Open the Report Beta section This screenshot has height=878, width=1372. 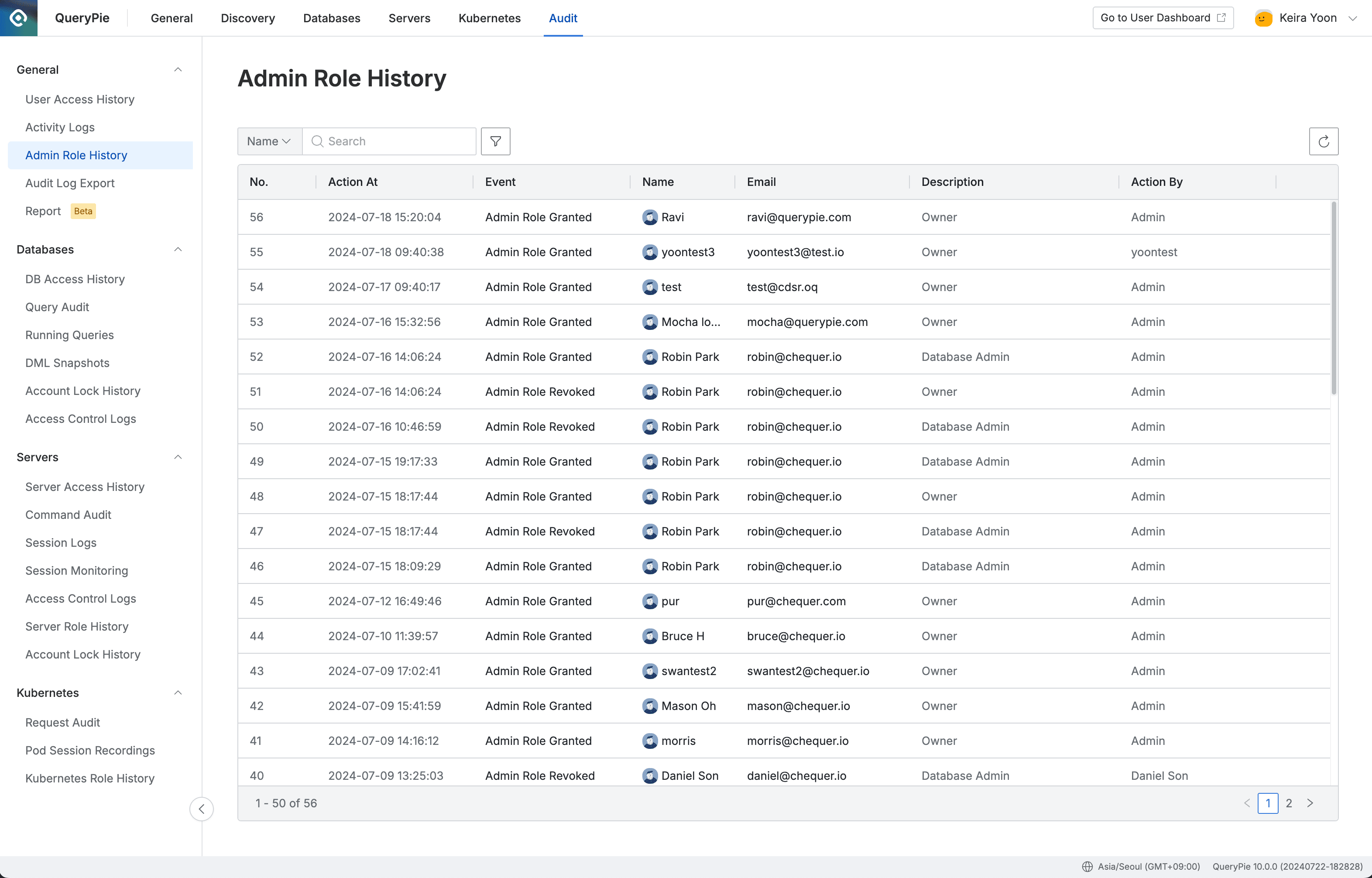(x=43, y=211)
